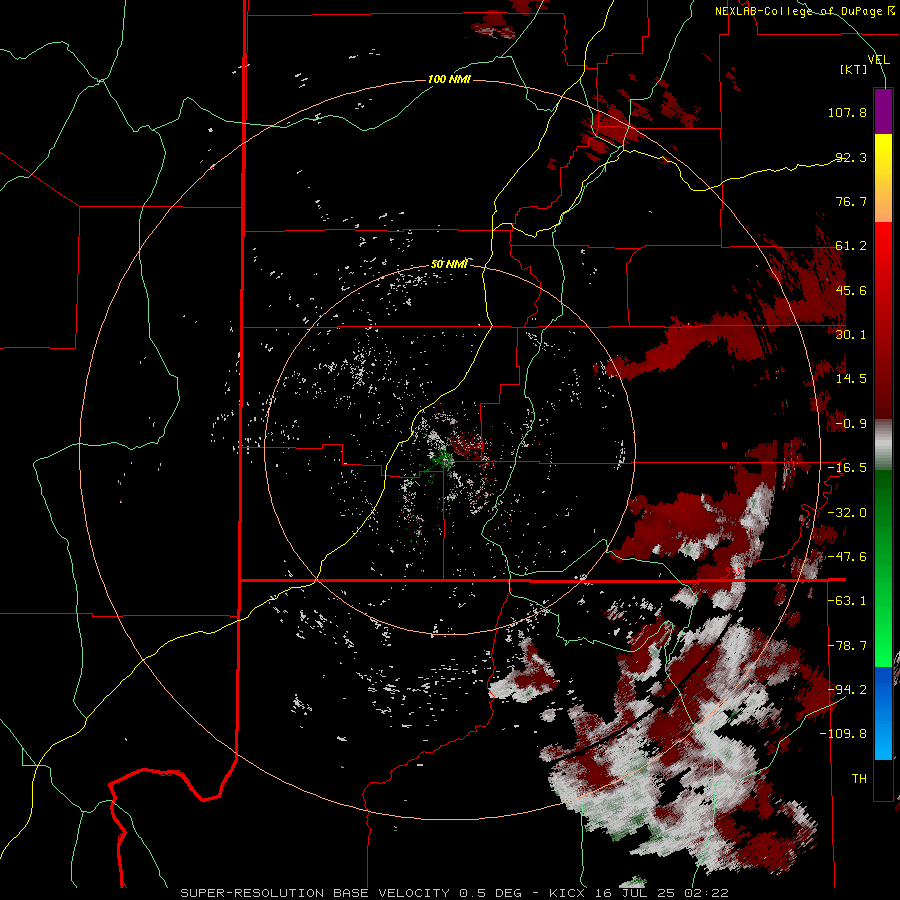Click the -47.6 color scale value
The height and width of the screenshot is (900, 900).
pyautogui.click(x=847, y=557)
